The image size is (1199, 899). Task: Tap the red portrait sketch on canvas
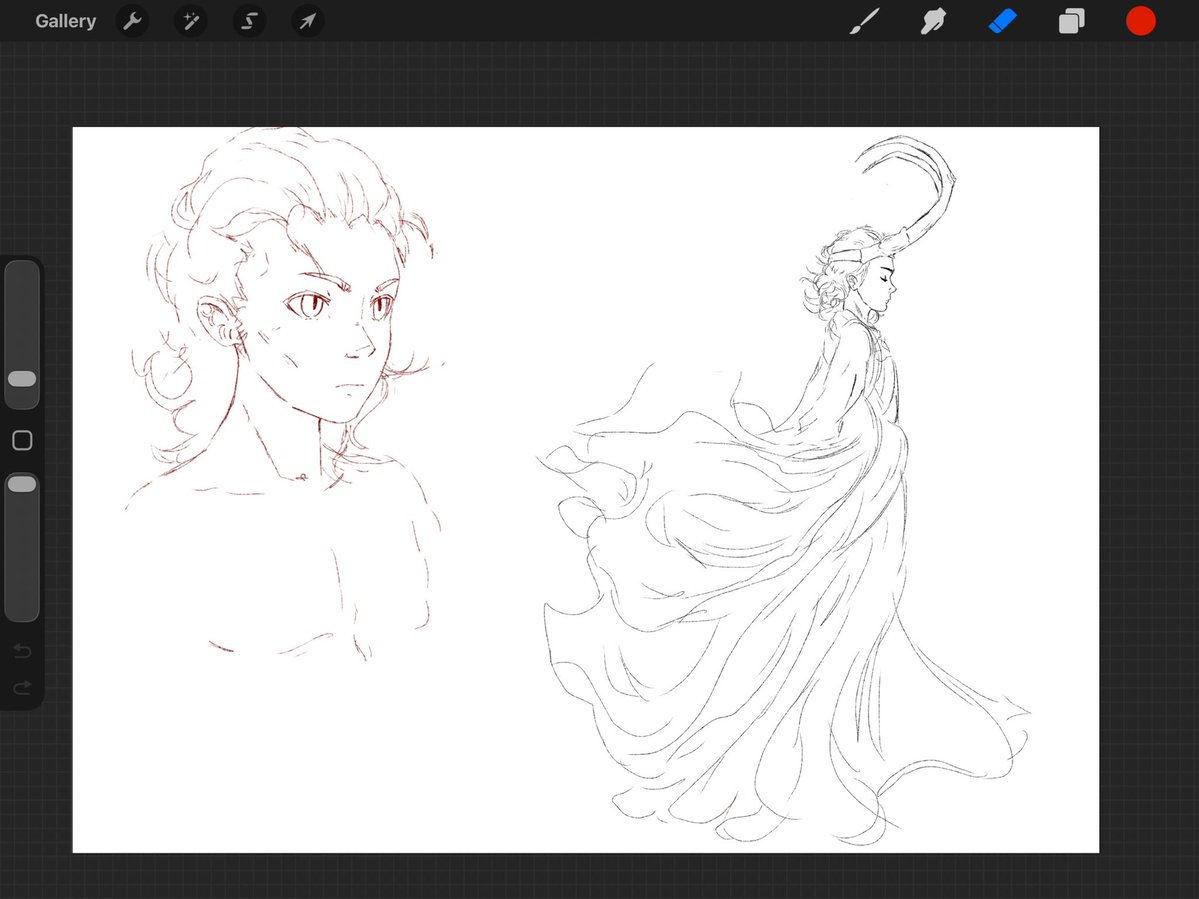[283, 394]
